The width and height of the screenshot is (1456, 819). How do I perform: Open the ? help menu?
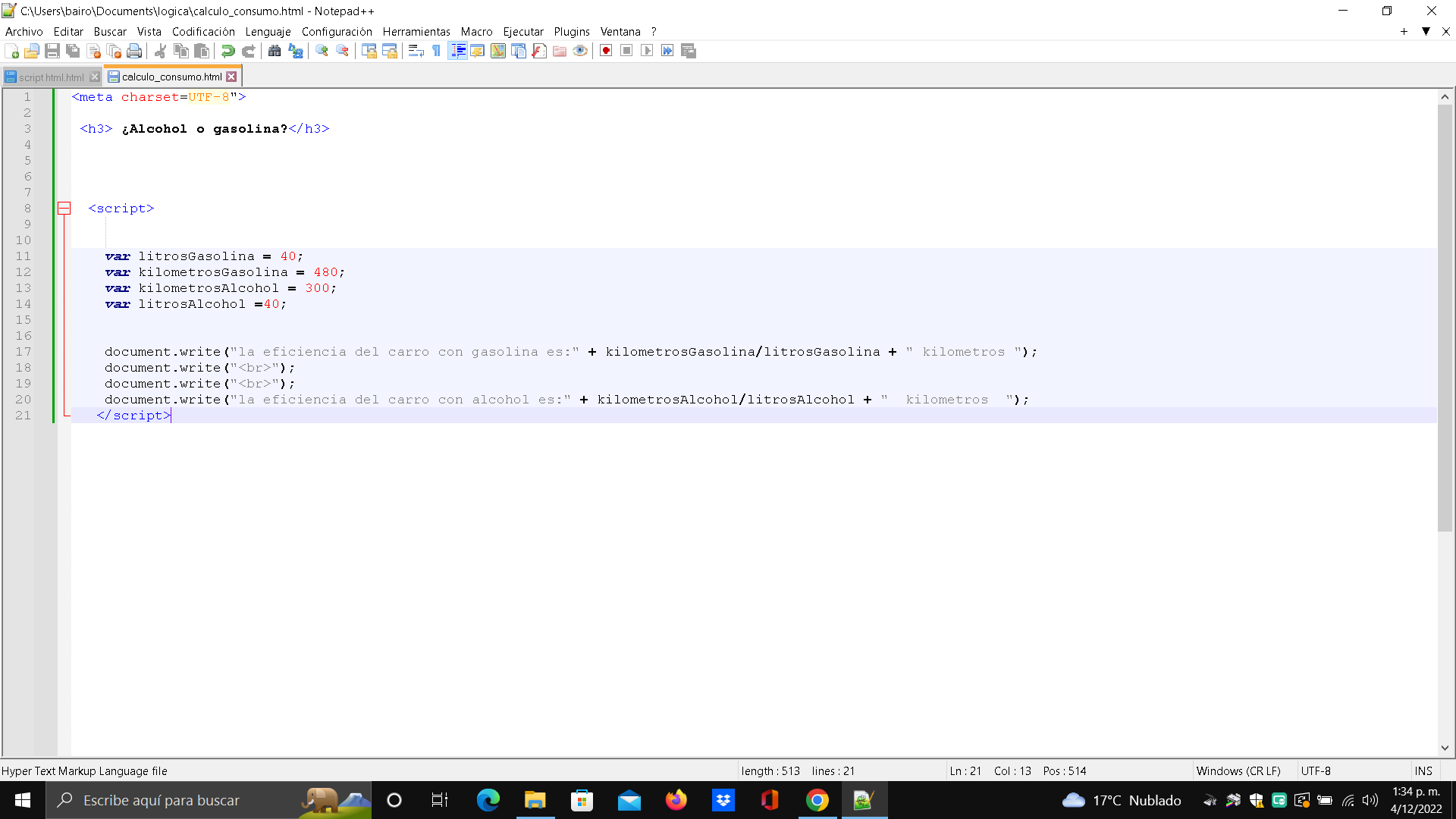point(654,32)
